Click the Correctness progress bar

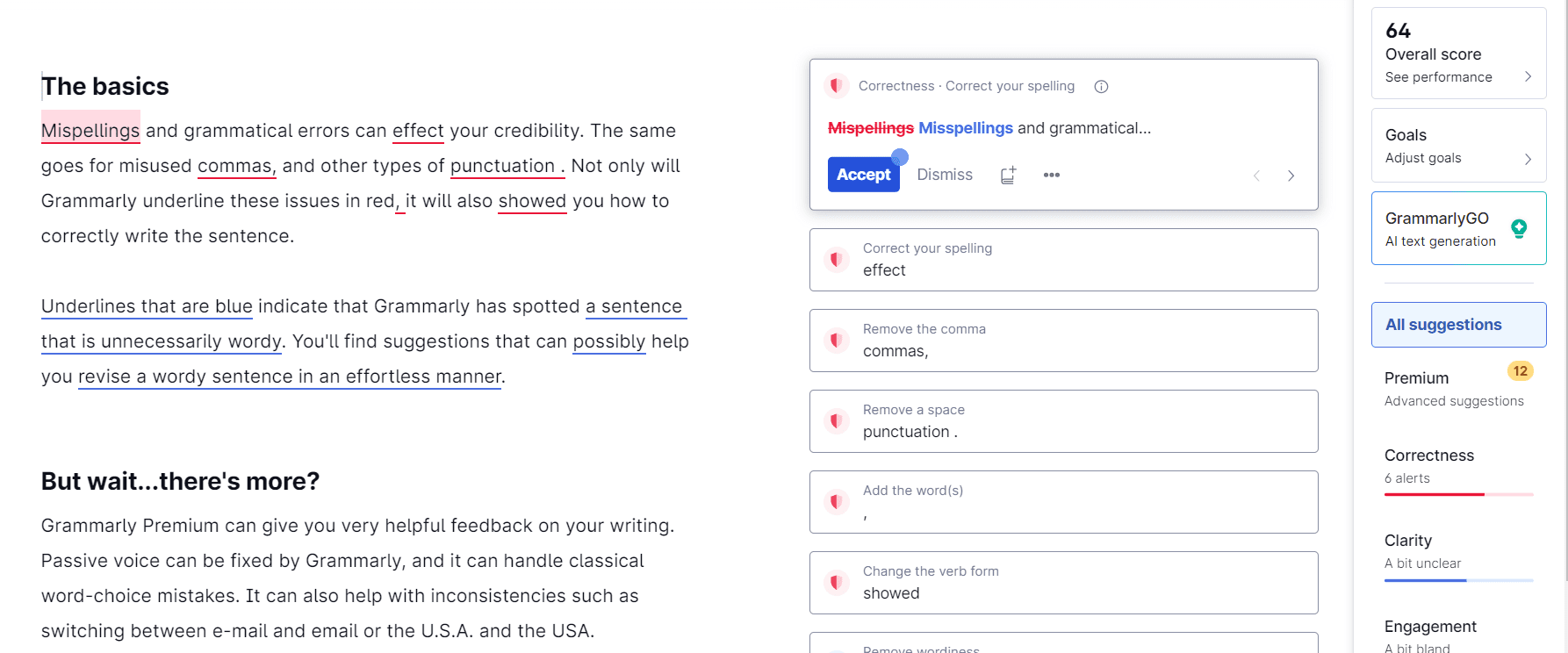click(x=1458, y=493)
